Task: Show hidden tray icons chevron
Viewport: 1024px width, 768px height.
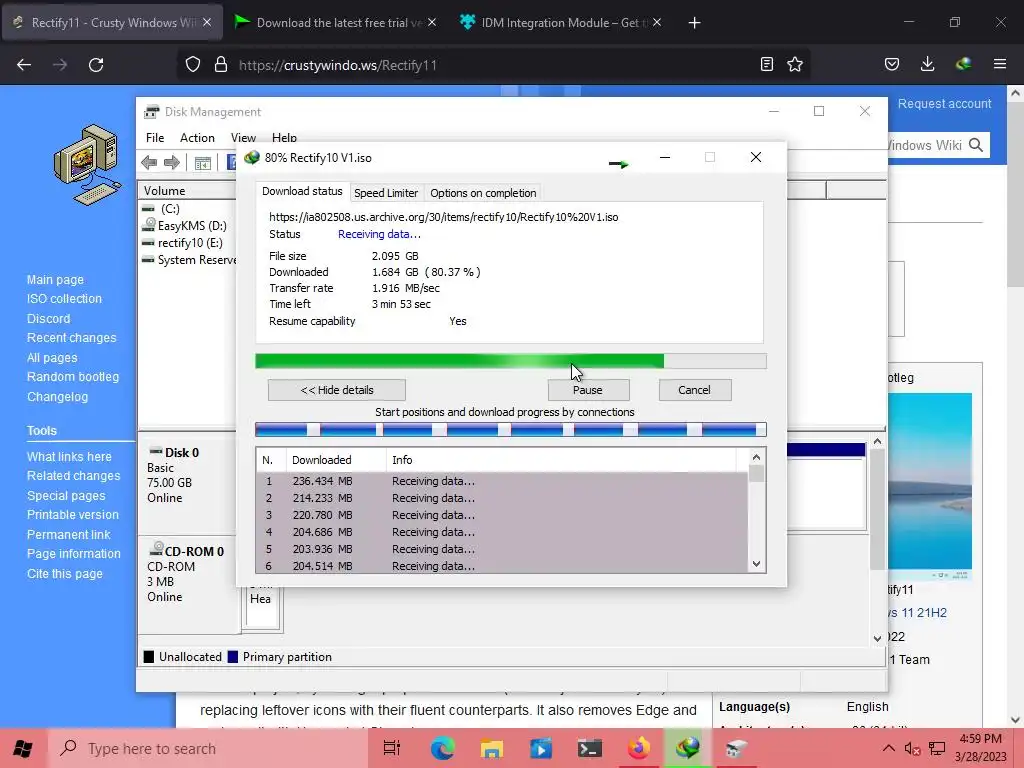Action: tap(889, 748)
